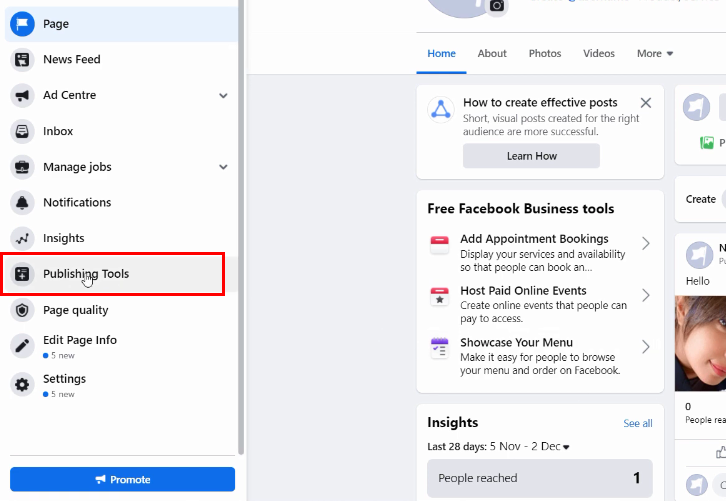Expand the Ad Centre submenu chevron
Viewport: 726px width, 501px height.
click(223, 95)
